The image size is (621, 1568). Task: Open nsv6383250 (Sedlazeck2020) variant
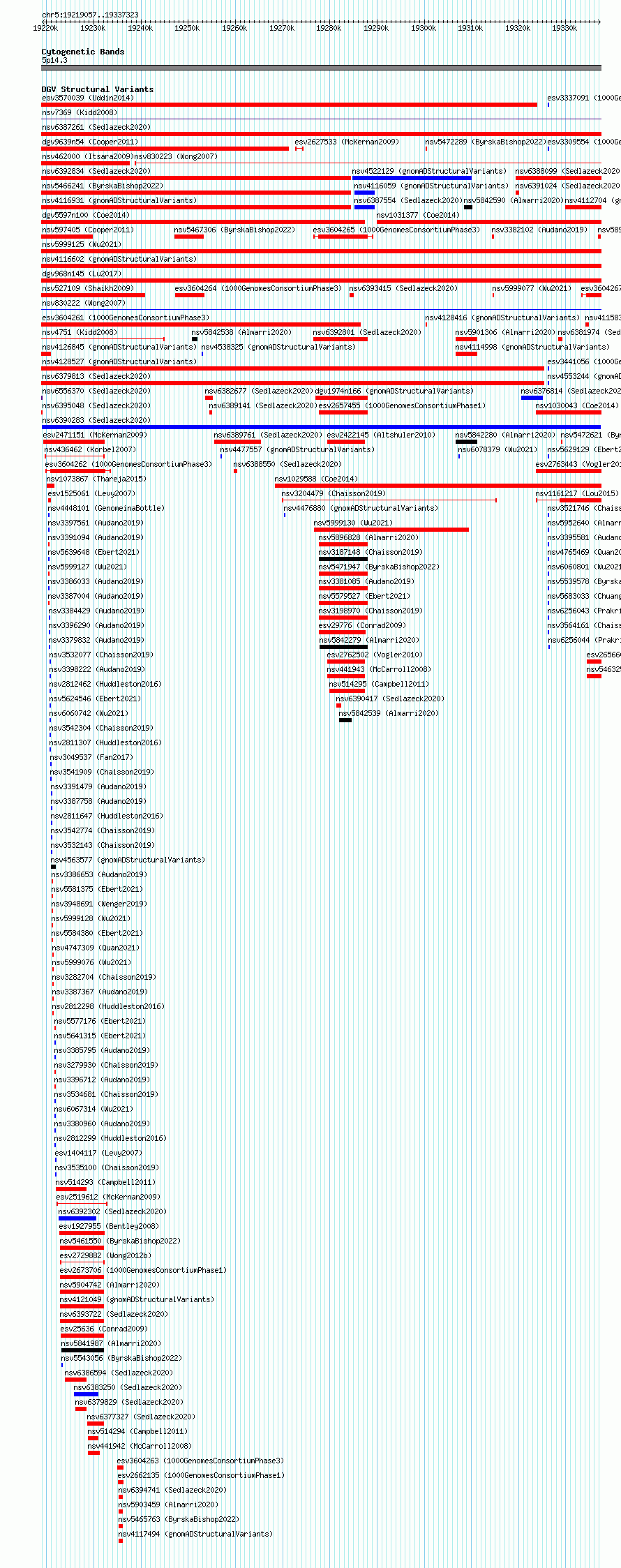(128, 1387)
